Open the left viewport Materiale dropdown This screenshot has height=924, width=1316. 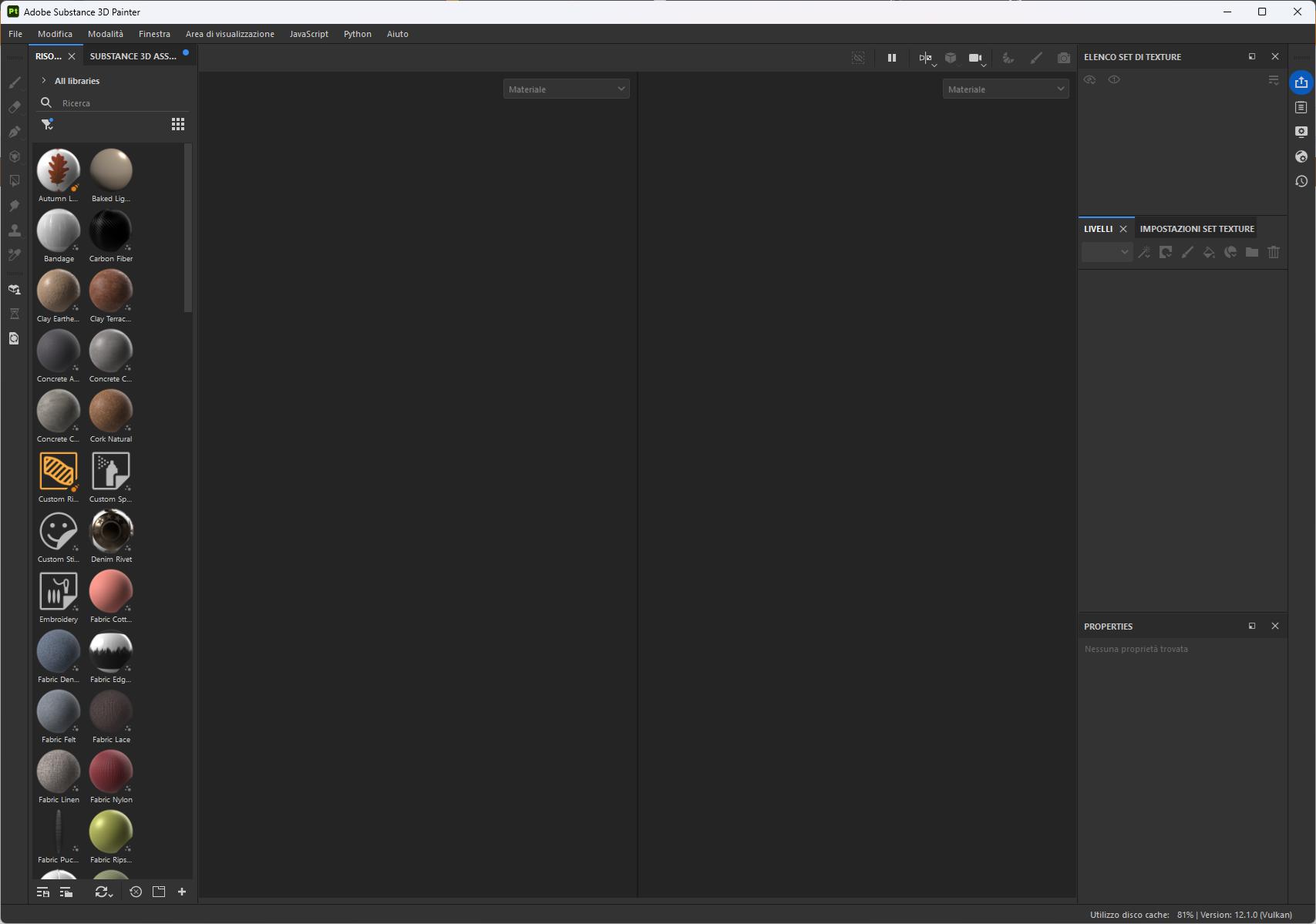tap(567, 89)
